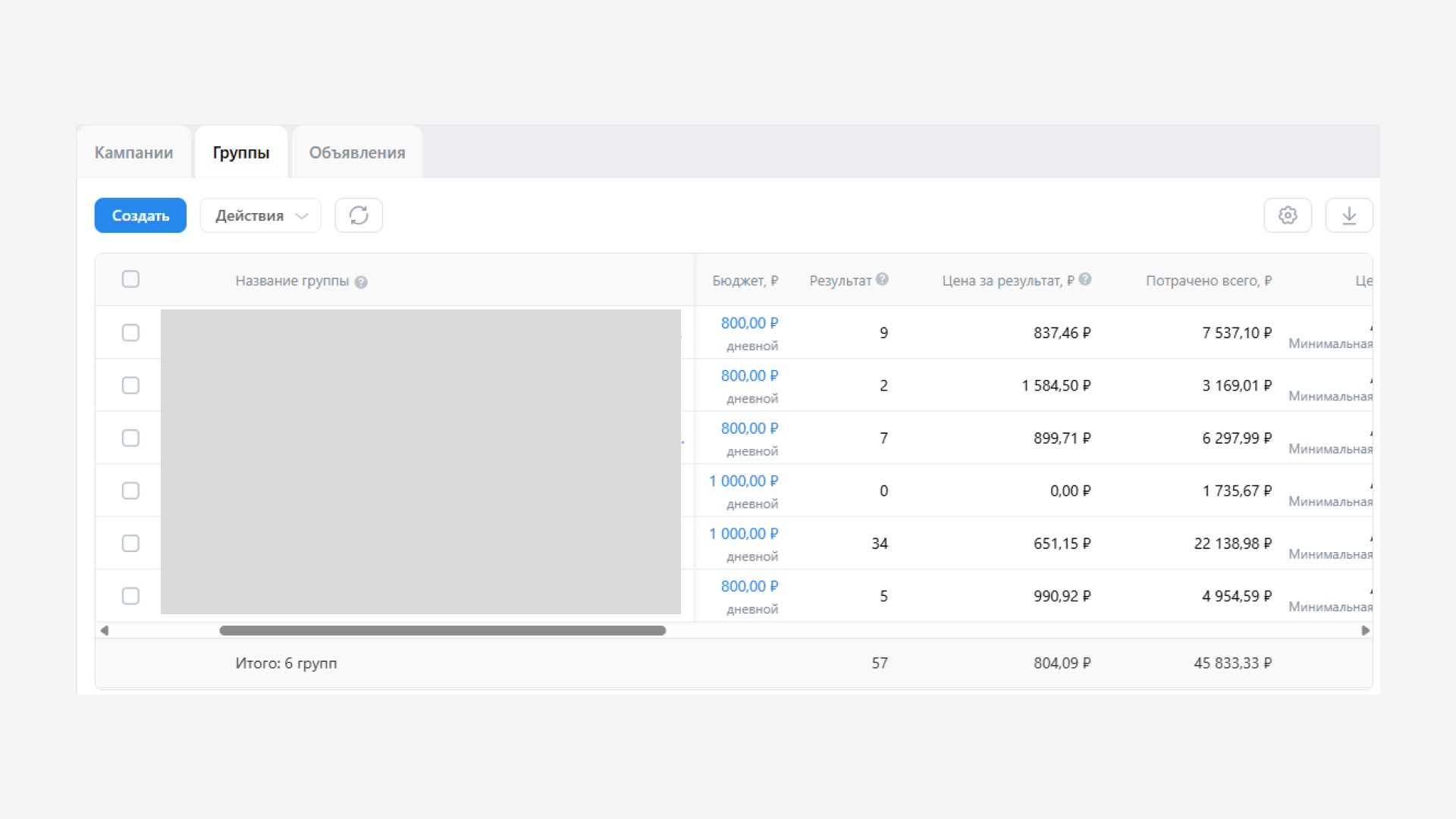Click the left scroll arrow

point(105,630)
